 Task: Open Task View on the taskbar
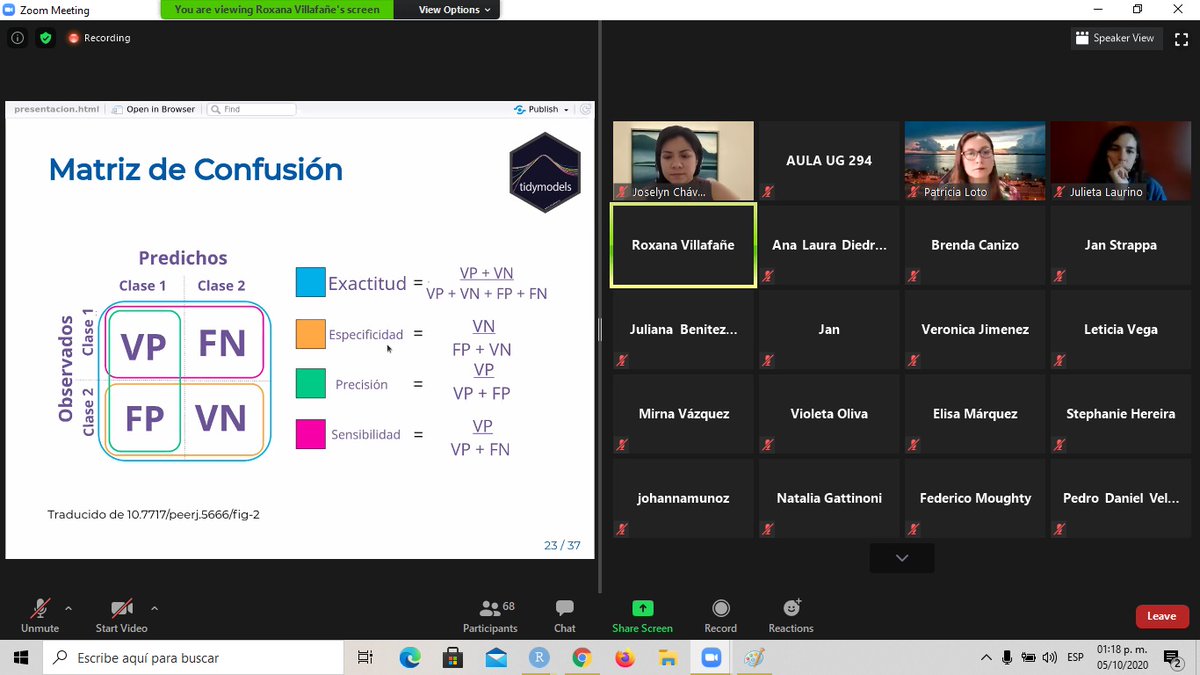pyautogui.click(x=365, y=657)
